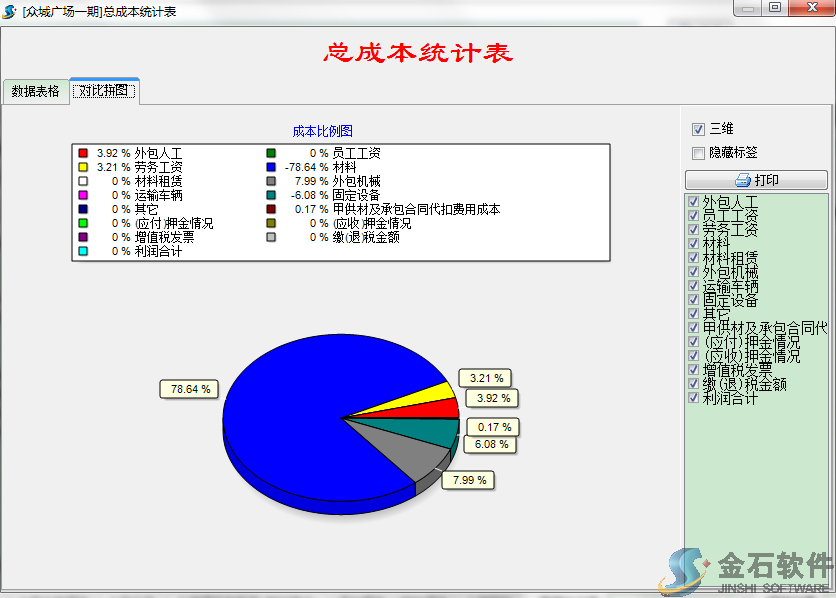This screenshot has height=598, width=836.
Task: Enable the 隐藏标签 checkbox
Action: [698, 153]
